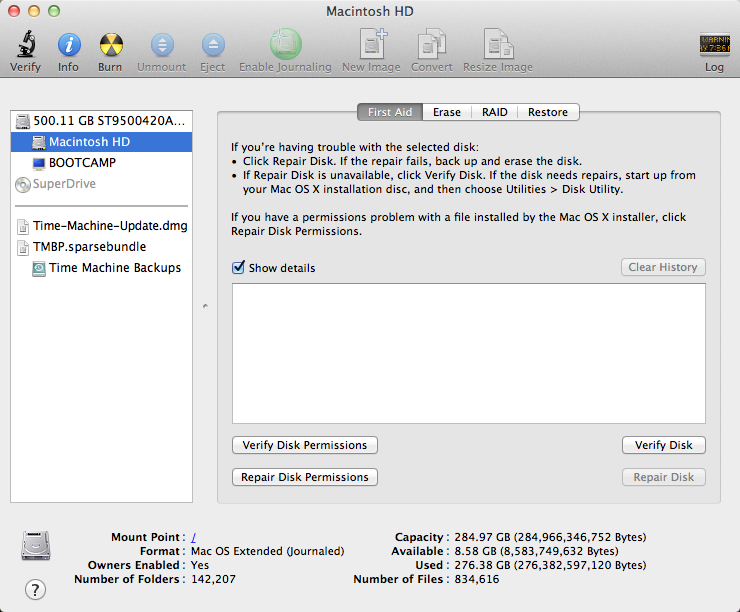Click the Burn radiation icon
Viewport: 740px width, 612px height.
(x=111, y=45)
